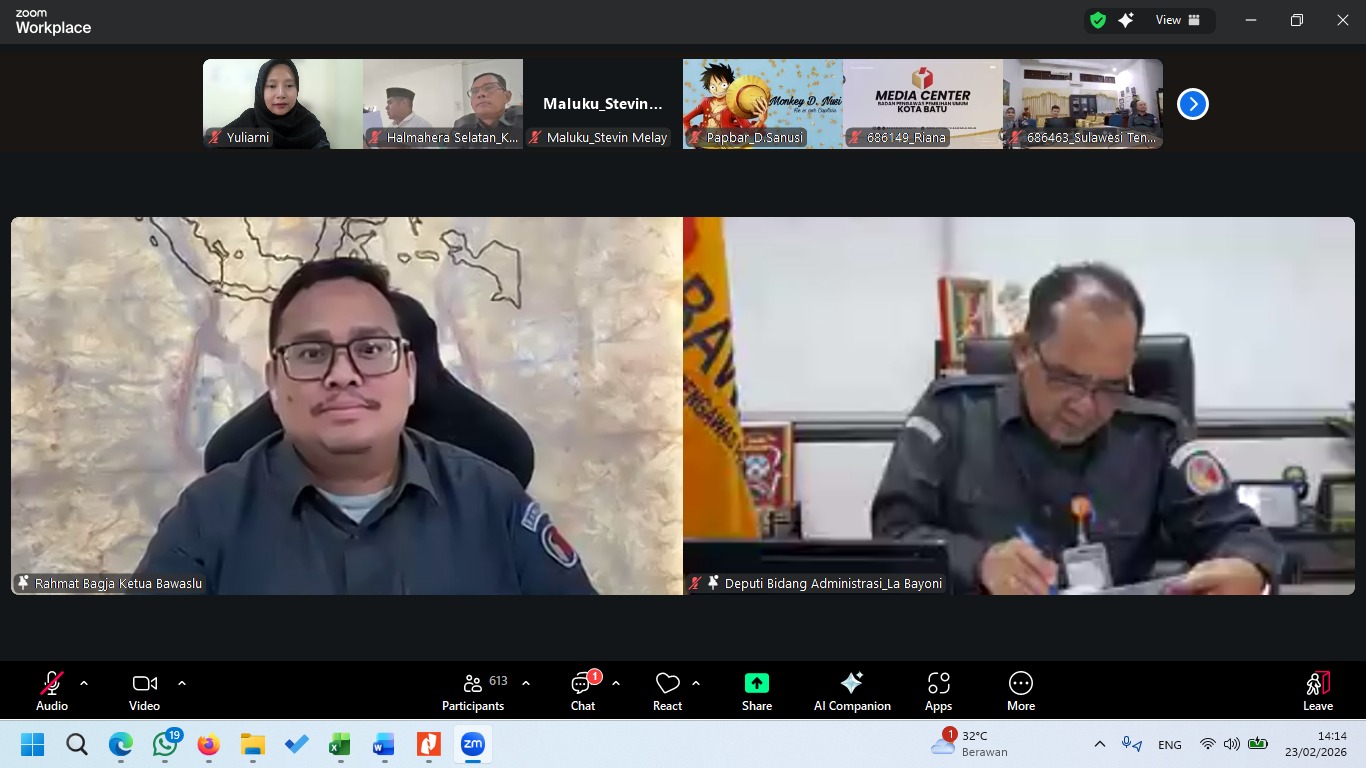Click the React heart icon
The width and height of the screenshot is (1366, 768).
pyautogui.click(x=667, y=683)
